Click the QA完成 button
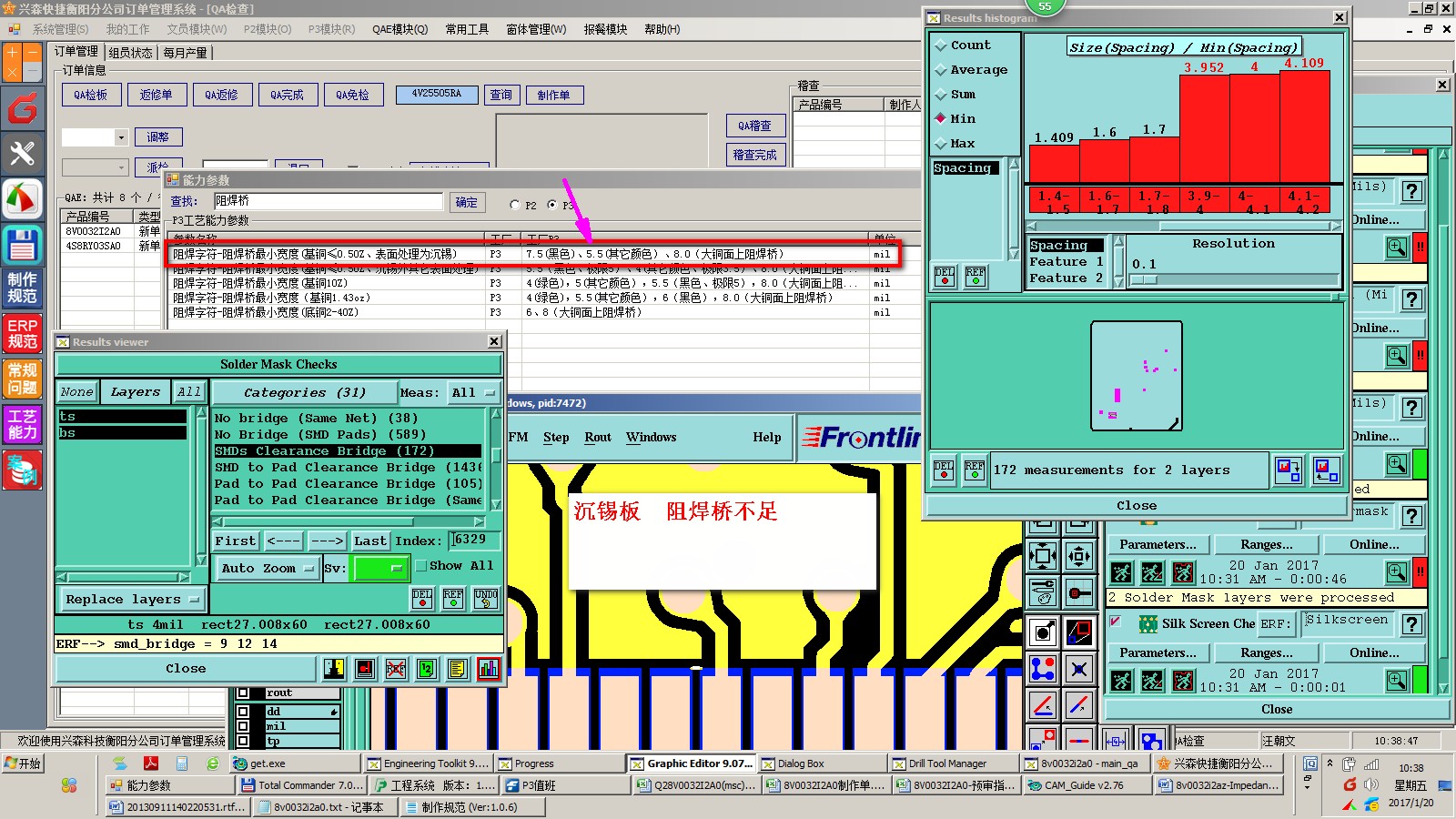 click(x=288, y=95)
